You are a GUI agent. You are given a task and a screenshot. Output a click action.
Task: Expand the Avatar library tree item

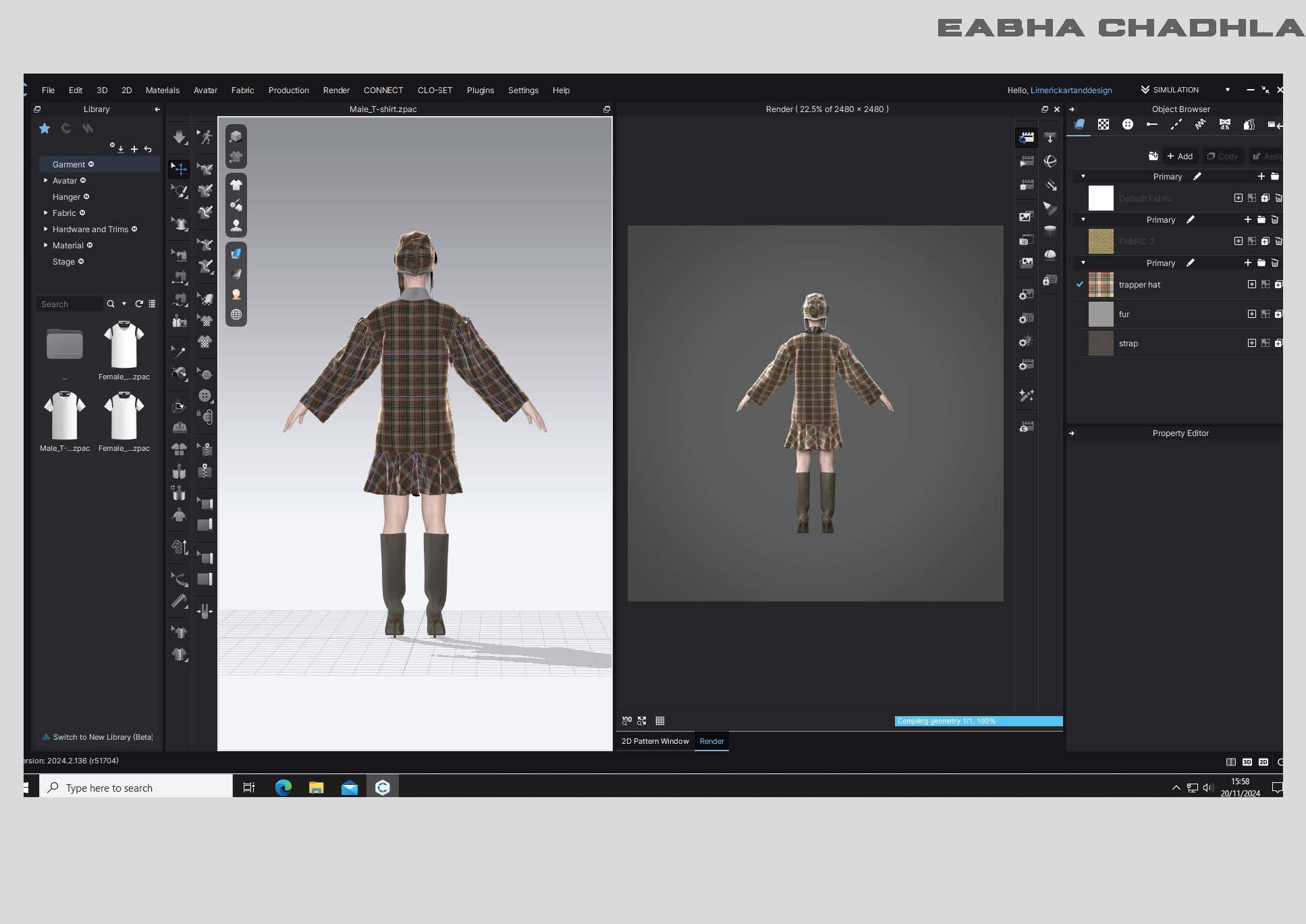46,180
